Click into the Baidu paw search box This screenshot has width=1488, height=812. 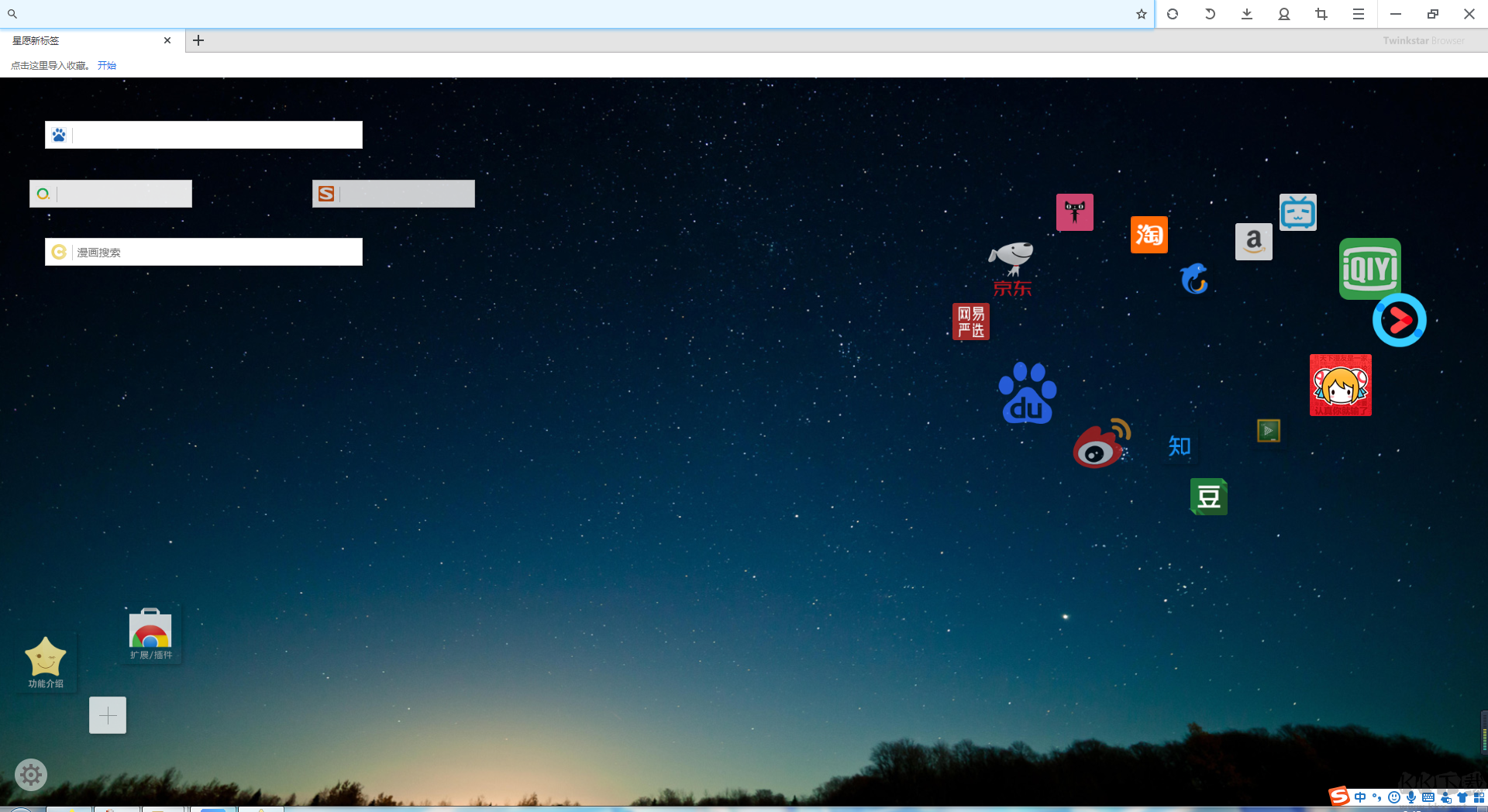click(x=204, y=135)
